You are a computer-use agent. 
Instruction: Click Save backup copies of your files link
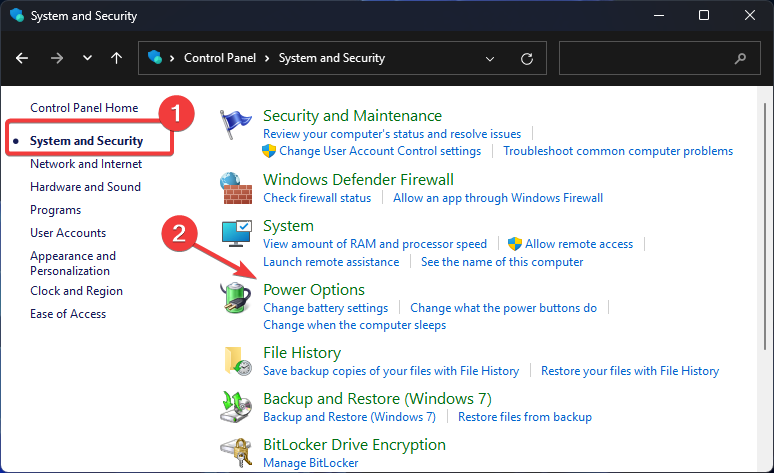[391, 371]
